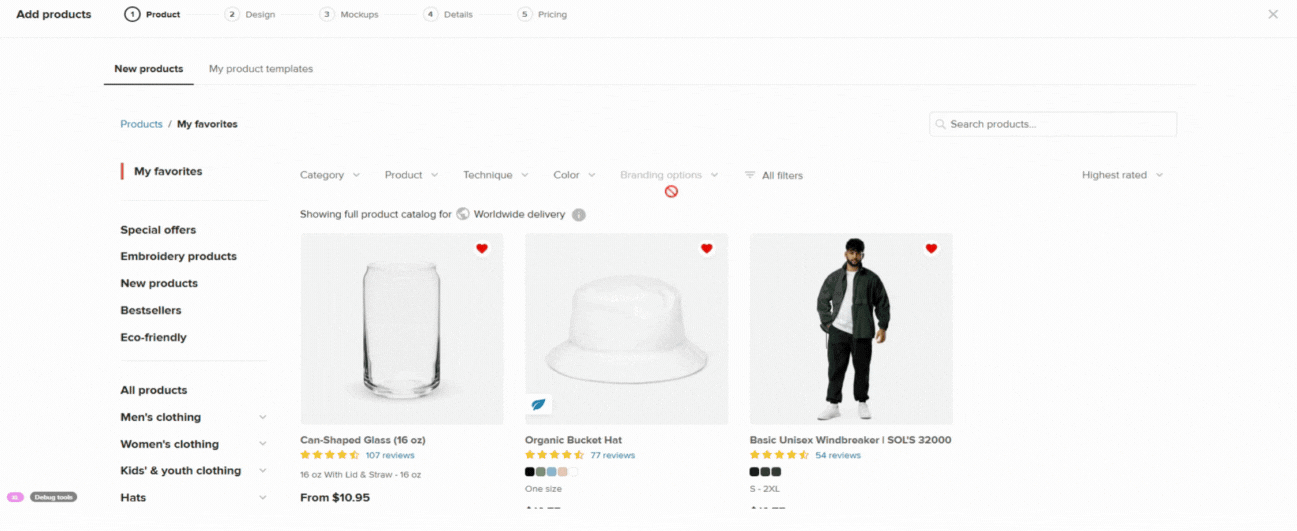Go to Products breadcrumb link

(x=141, y=124)
